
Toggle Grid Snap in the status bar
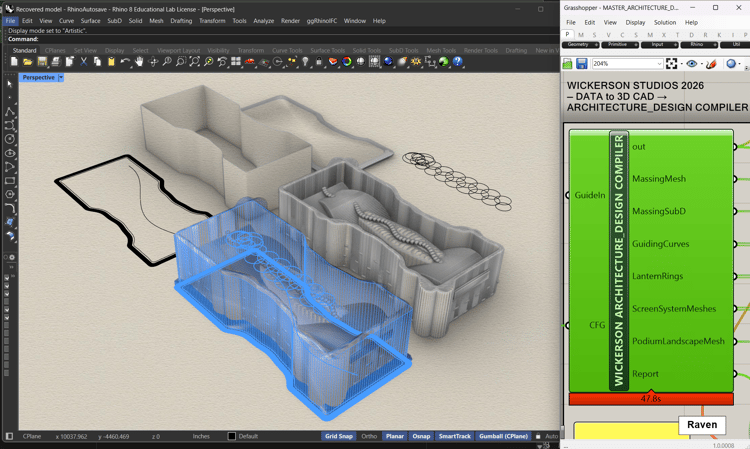339,436
